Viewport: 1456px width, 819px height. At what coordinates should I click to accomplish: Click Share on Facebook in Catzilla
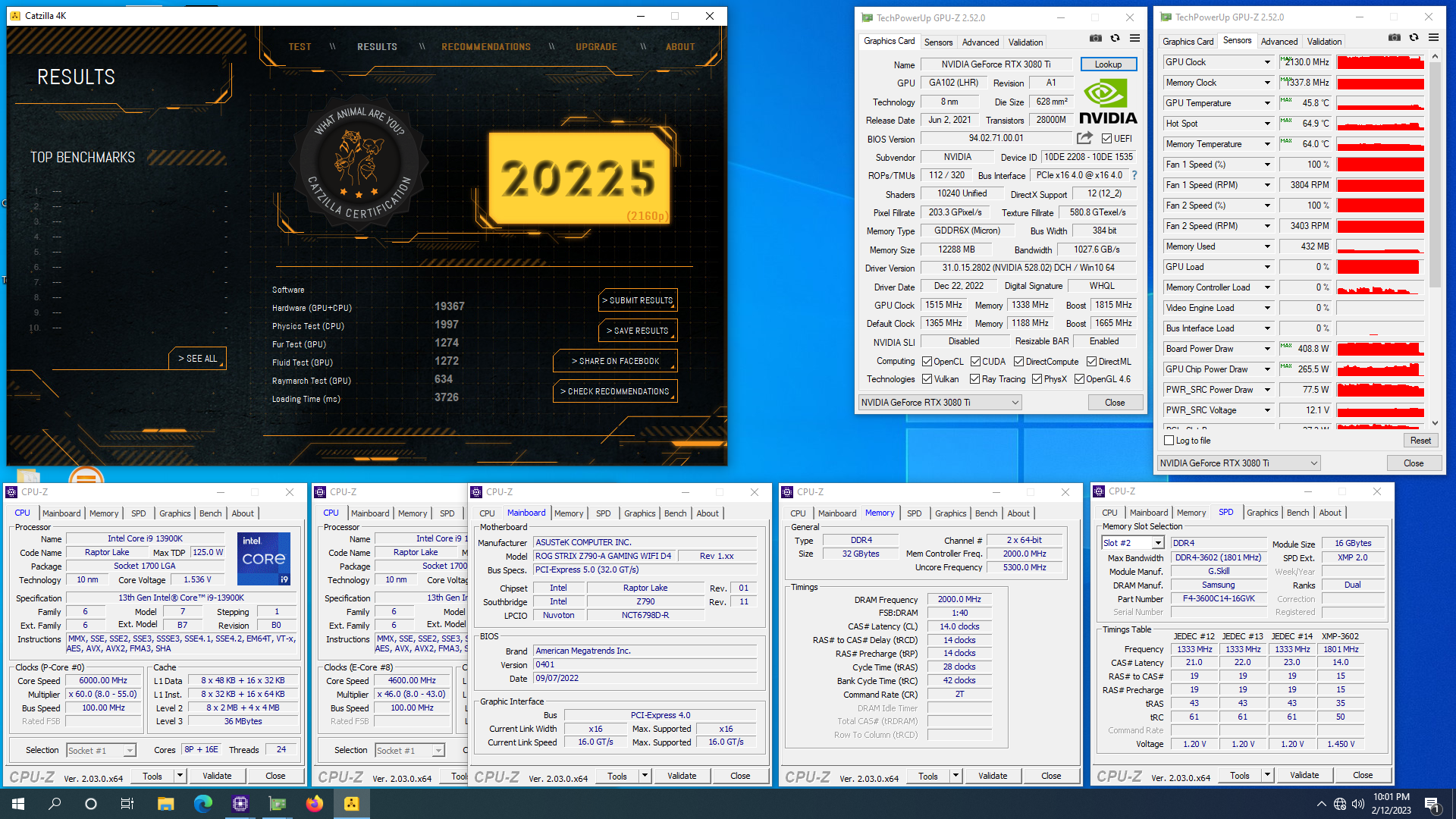[x=615, y=361]
